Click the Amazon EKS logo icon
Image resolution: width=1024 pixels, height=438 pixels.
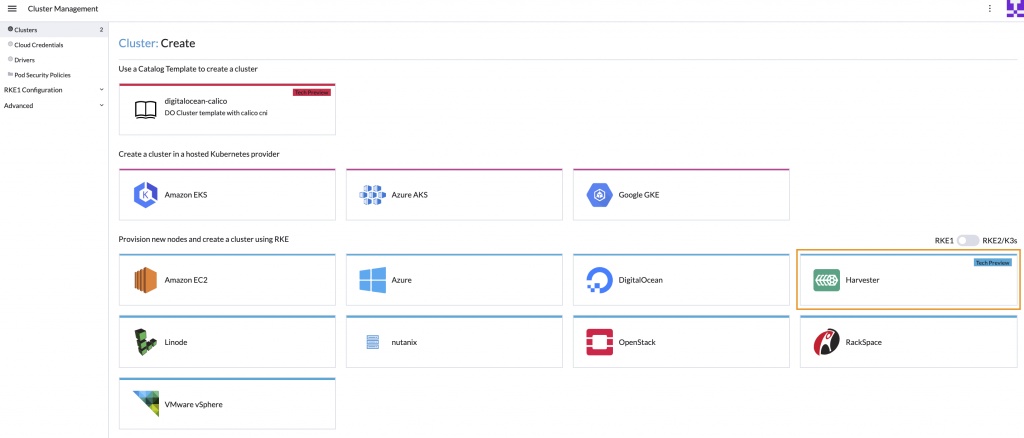(x=146, y=195)
